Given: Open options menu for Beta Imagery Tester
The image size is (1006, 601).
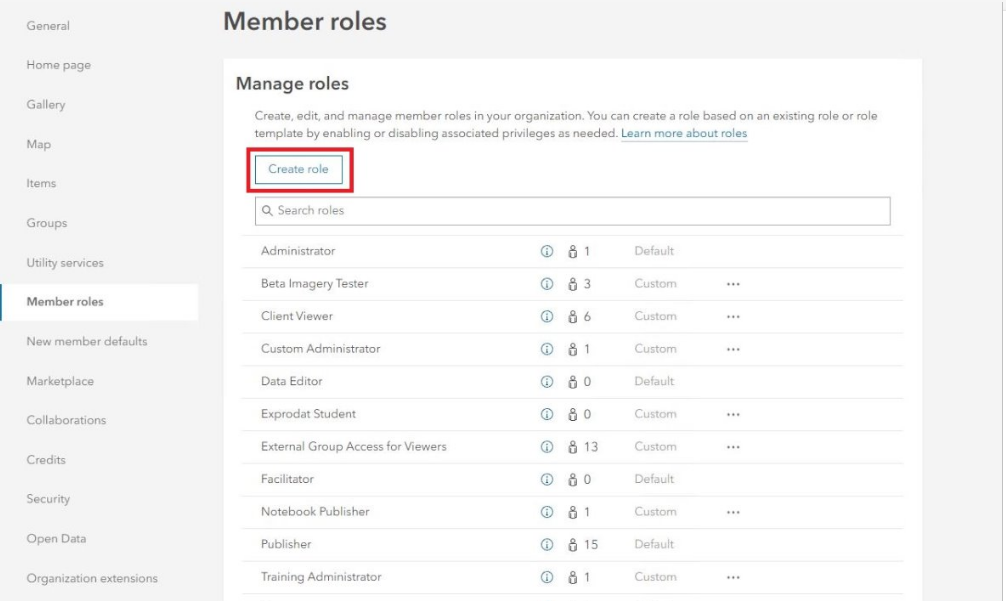Looking at the screenshot, I should [x=733, y=284].
